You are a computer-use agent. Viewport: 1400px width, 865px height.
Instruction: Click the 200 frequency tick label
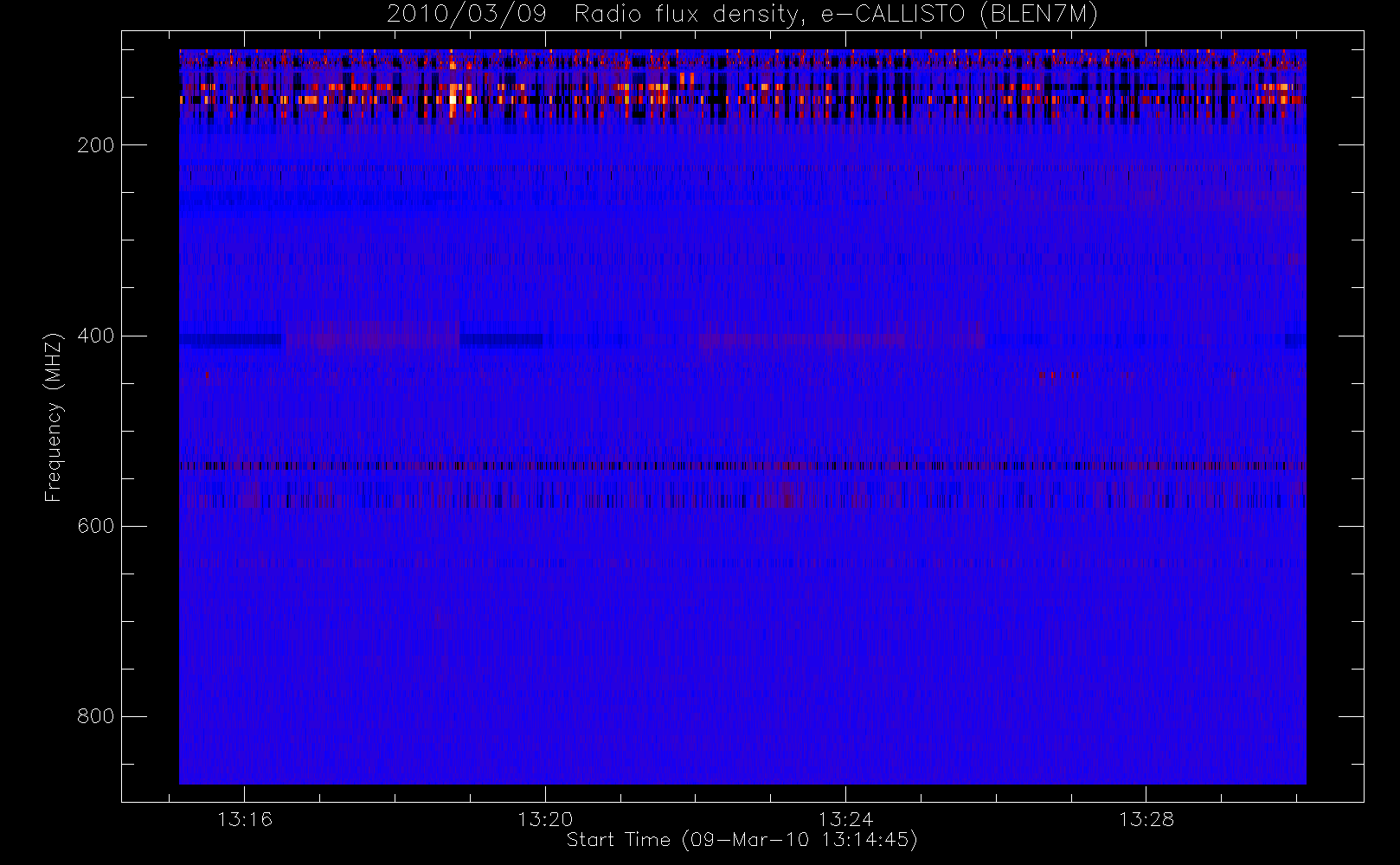point(95,145)
